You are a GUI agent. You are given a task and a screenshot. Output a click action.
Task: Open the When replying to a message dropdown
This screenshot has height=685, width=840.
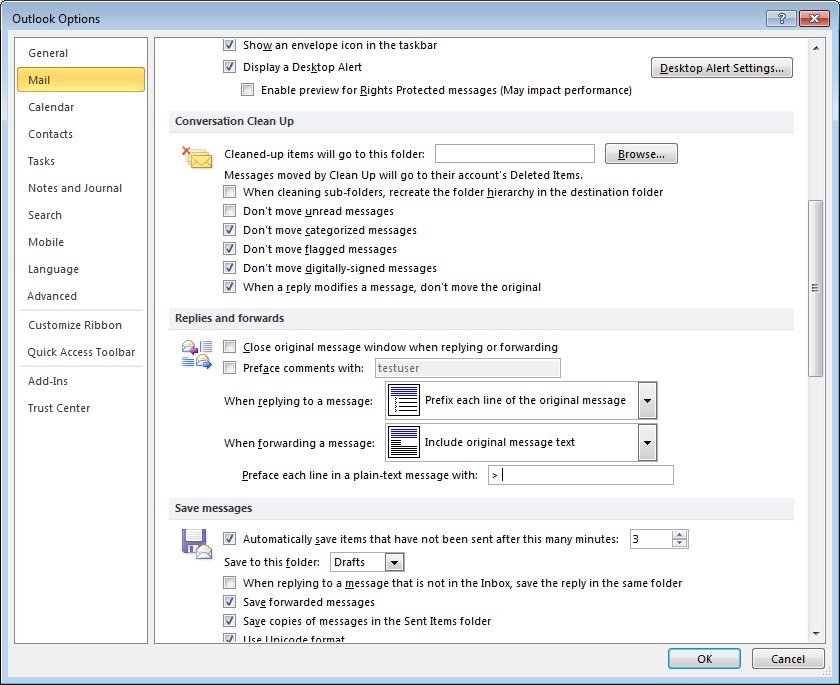click(647, 401)
